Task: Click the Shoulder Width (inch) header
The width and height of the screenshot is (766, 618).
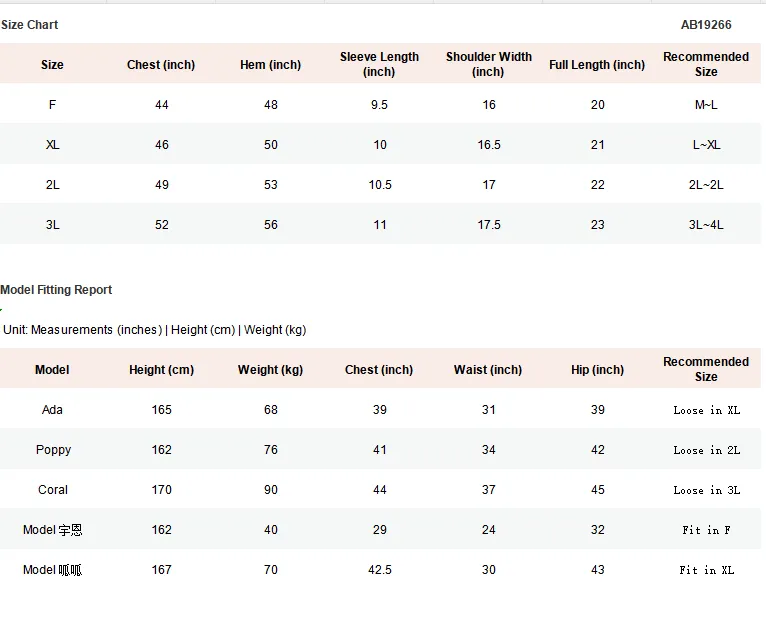Action: (x=489, y=64)
